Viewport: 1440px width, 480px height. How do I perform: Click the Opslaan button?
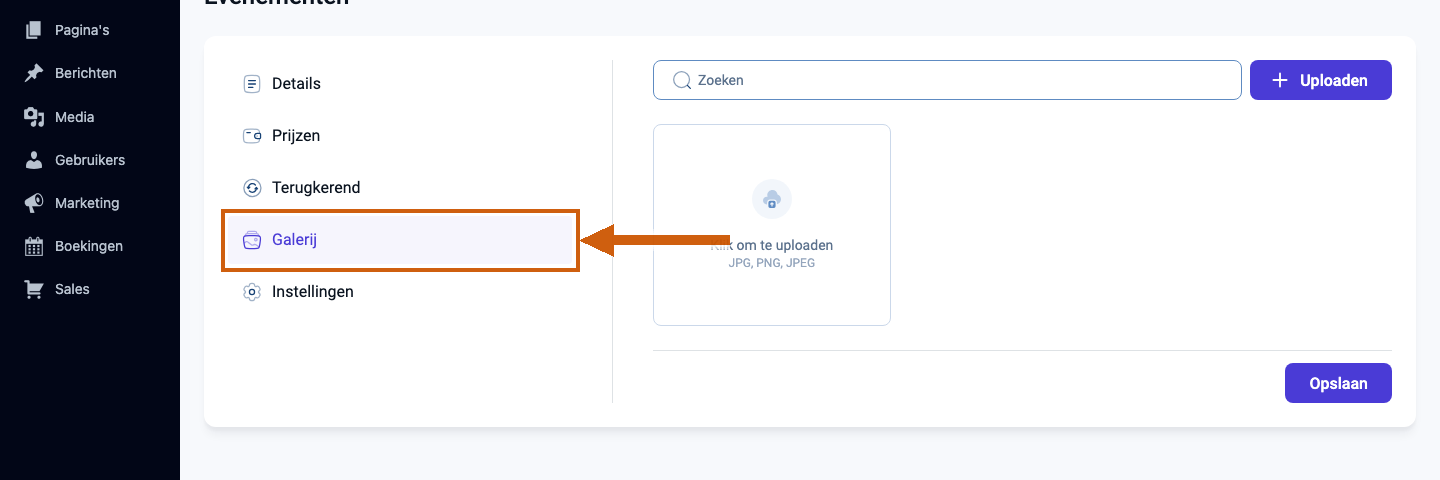[x=1338, y=383]
